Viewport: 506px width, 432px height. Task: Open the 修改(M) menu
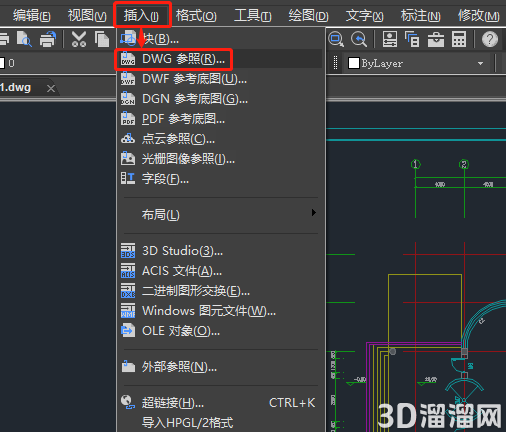coord(478,15)
